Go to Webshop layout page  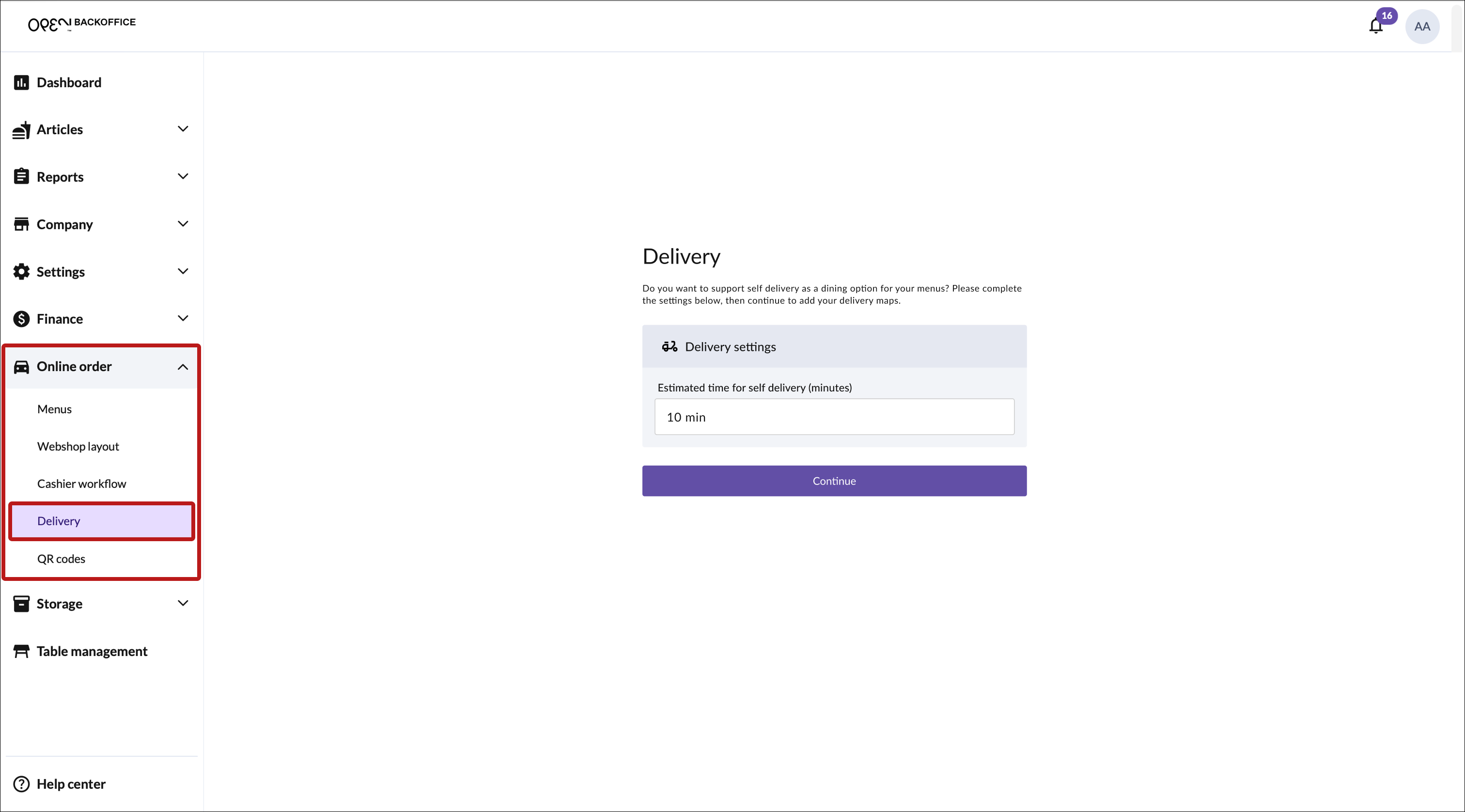[78, 446]
